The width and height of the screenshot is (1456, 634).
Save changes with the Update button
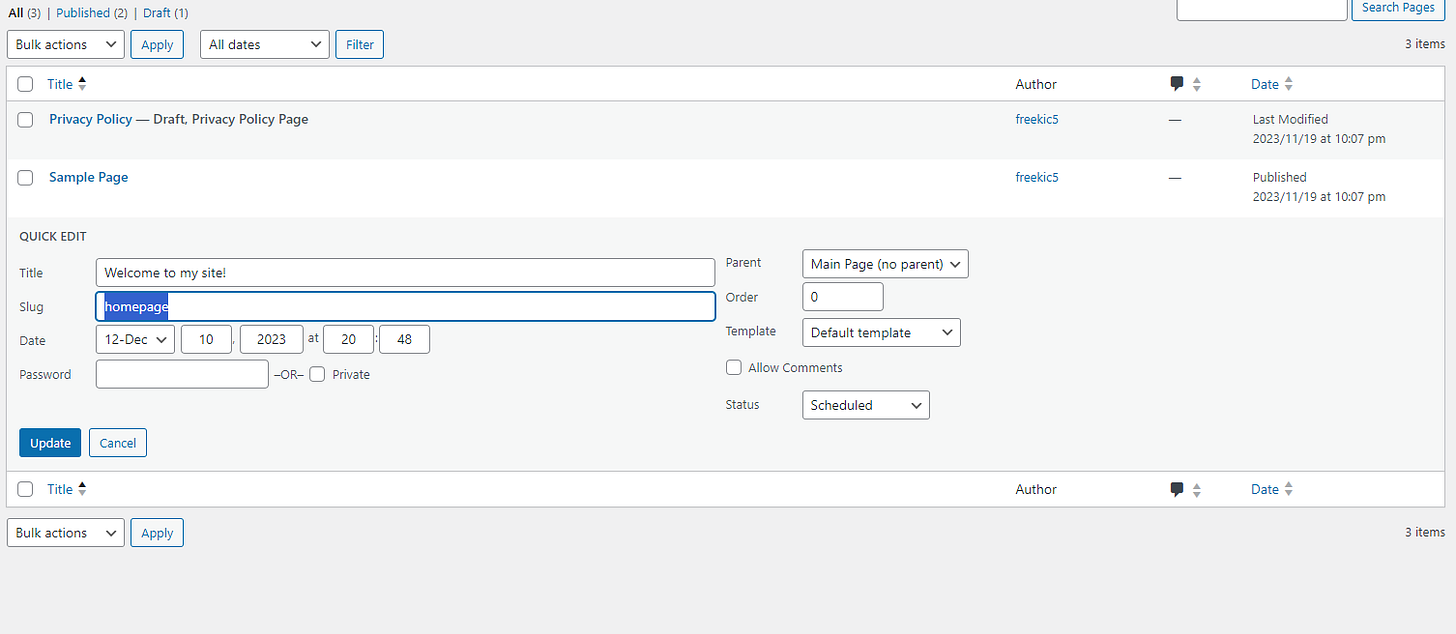pos(50,443)
